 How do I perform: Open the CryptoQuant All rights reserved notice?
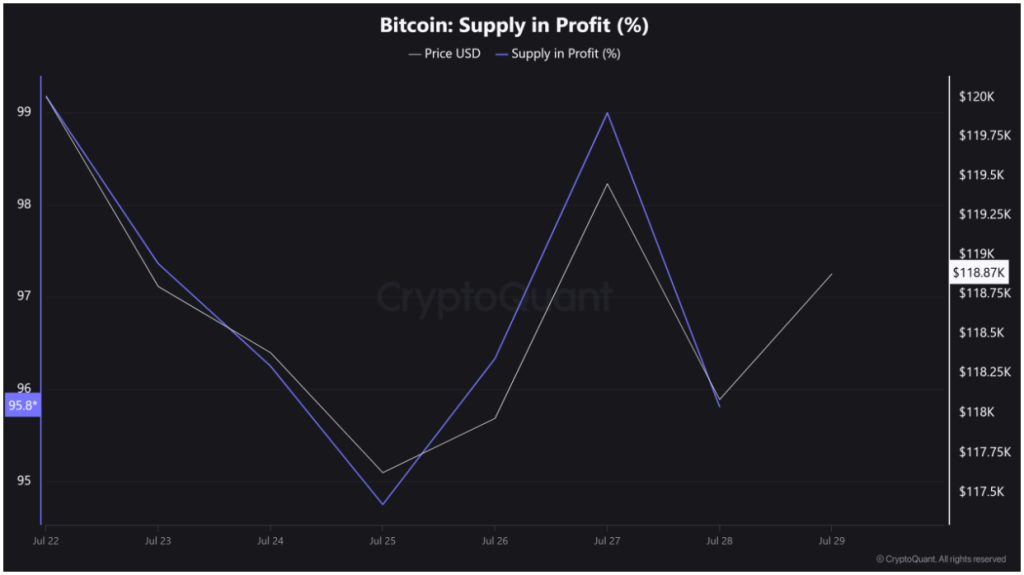pos(941,559)
